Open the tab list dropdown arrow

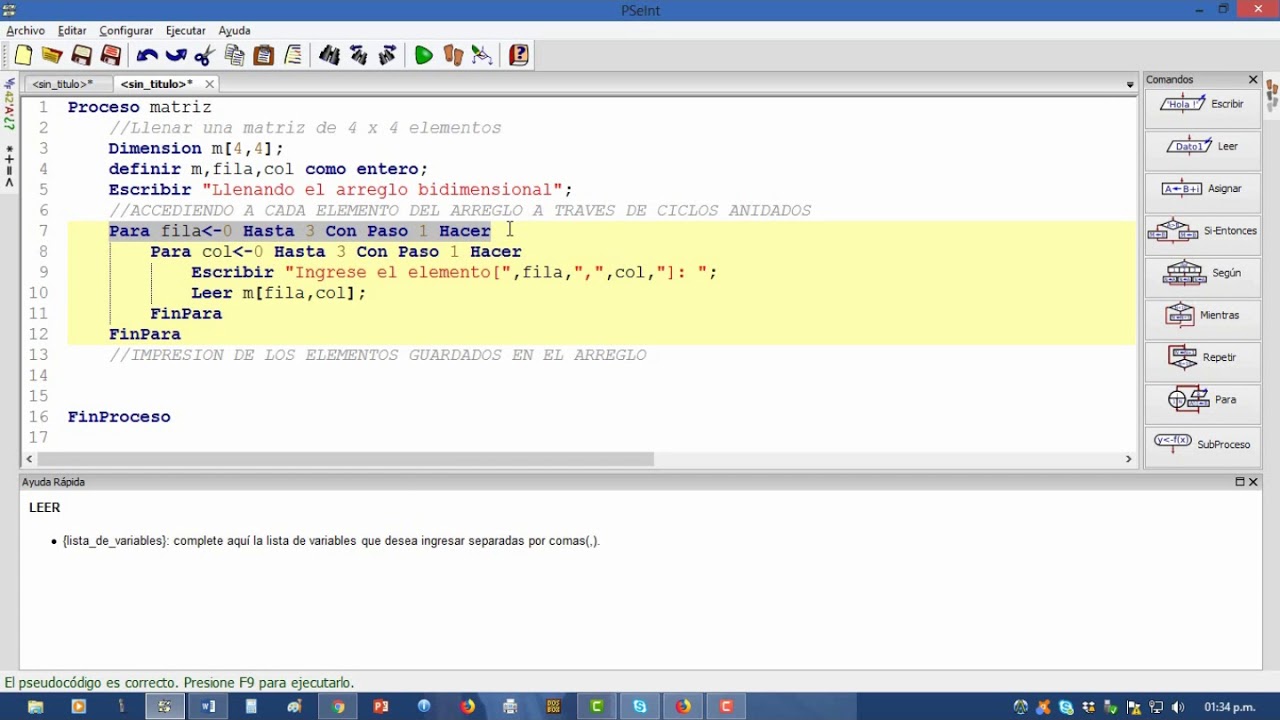(1130, 85)
